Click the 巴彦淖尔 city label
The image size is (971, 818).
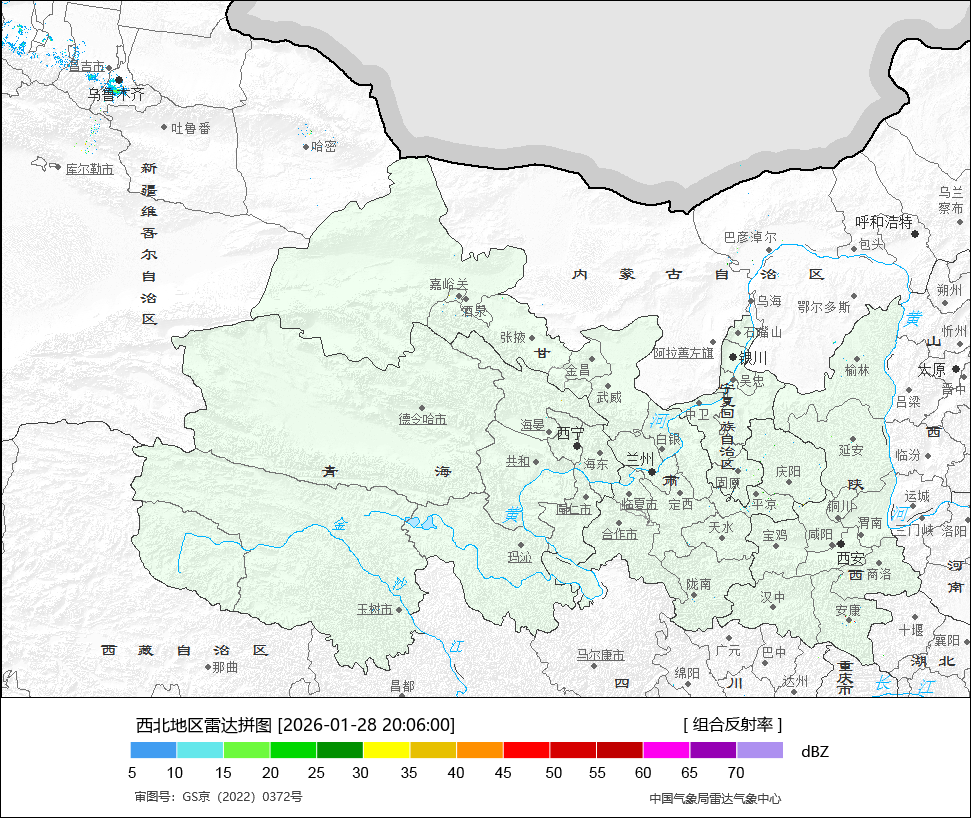point(751,237)
